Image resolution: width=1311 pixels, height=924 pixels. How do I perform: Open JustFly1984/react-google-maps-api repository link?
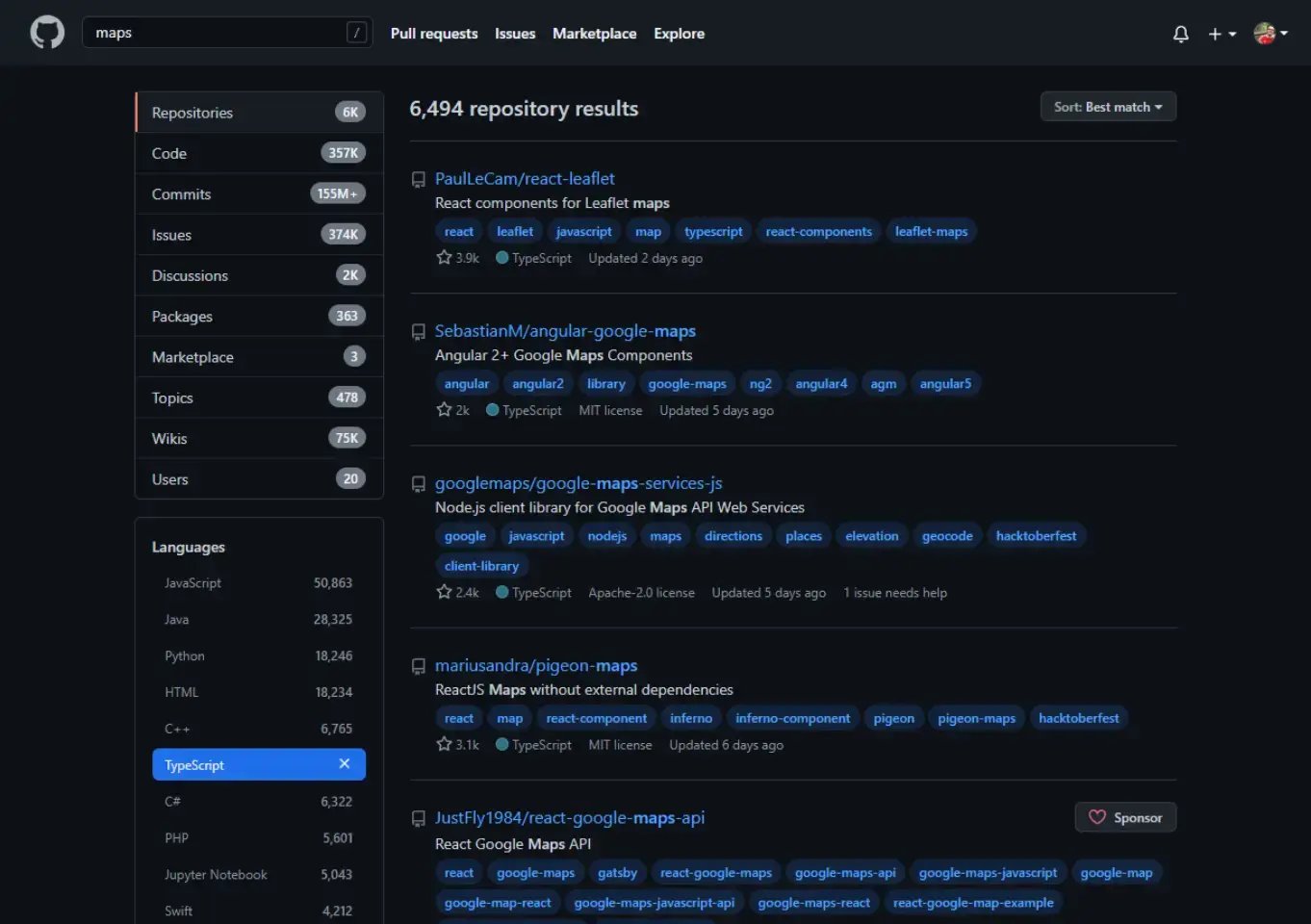point(570,818)
